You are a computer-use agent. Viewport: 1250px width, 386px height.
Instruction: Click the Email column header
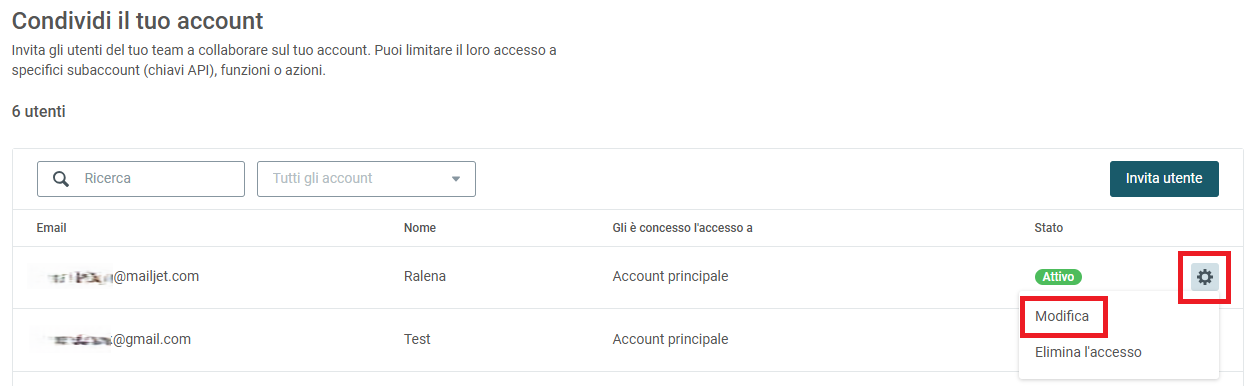(x=51, y=228)
